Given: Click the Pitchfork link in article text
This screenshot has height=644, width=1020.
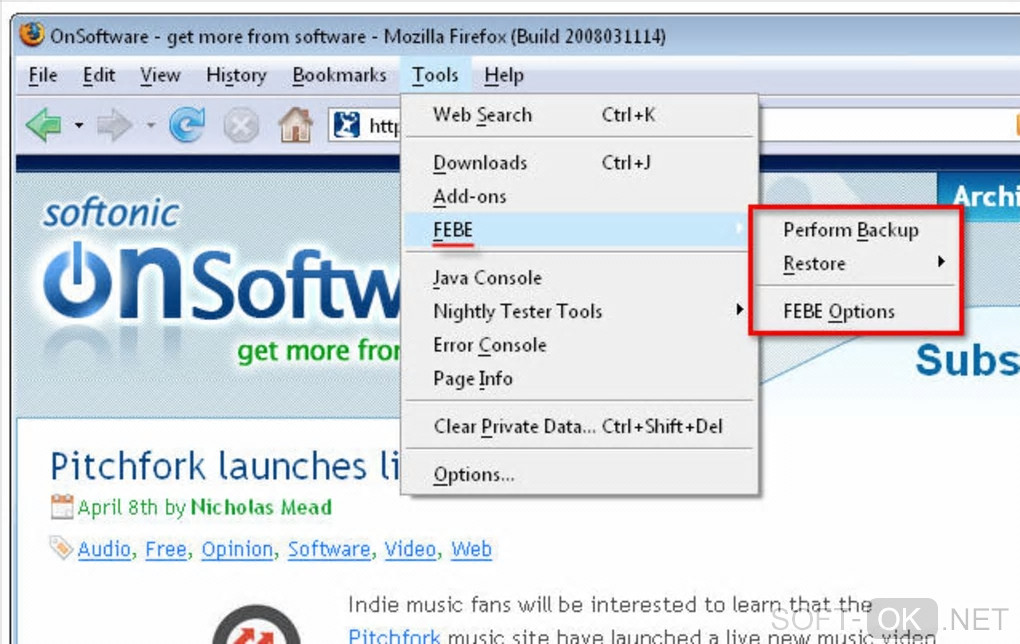Looking at the screenshot, I should pos(394,636).
